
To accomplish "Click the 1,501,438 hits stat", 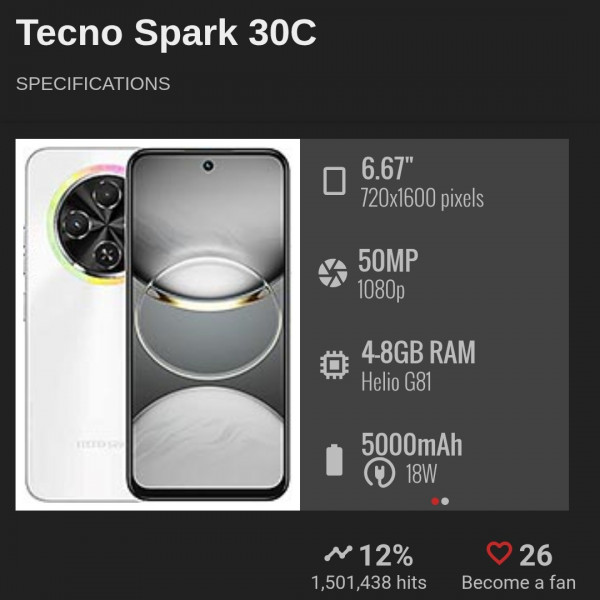I will click(x=369, y=583).
